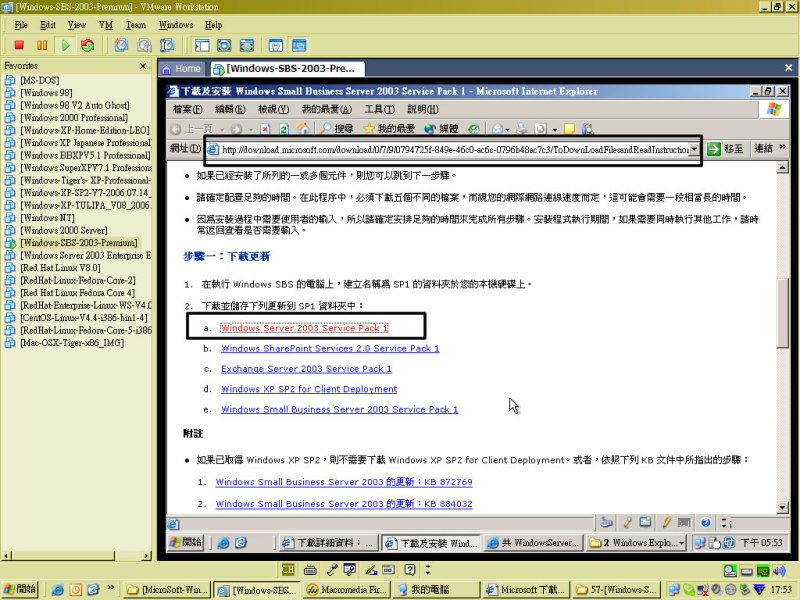Open IE Favorites star (我的最愛) button
The image size is (800, 600).
389,129
